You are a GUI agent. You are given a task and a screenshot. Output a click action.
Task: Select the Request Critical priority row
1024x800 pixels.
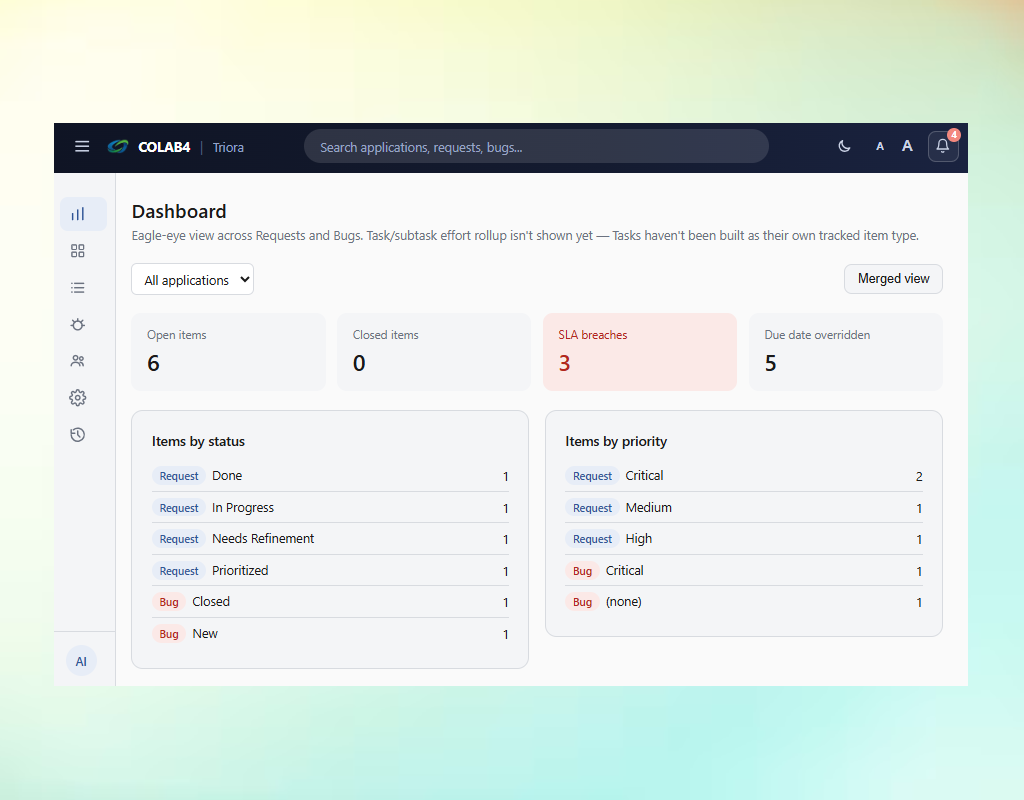point(744,476)
